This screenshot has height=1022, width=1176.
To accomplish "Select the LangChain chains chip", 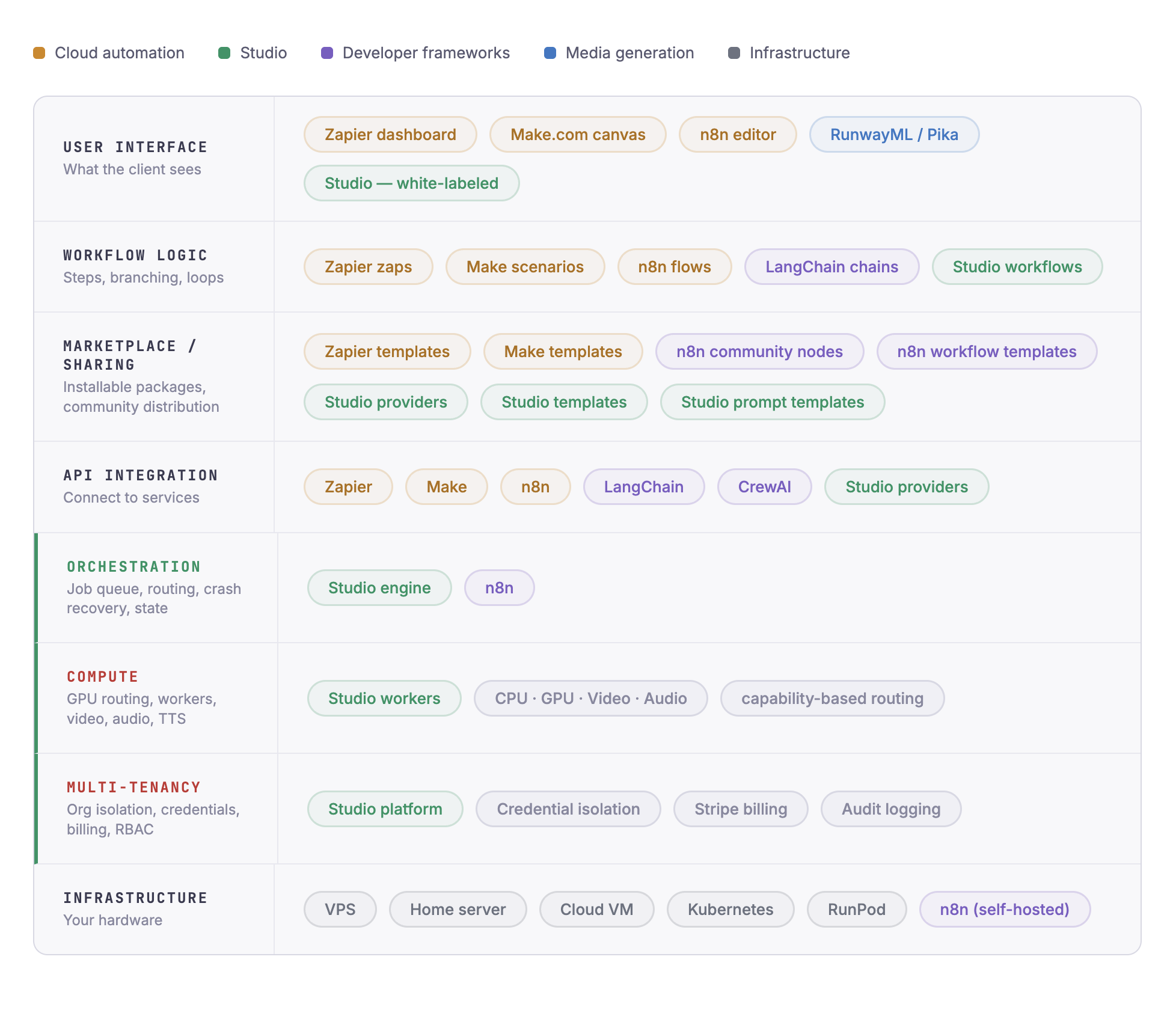I will [831, 266].
